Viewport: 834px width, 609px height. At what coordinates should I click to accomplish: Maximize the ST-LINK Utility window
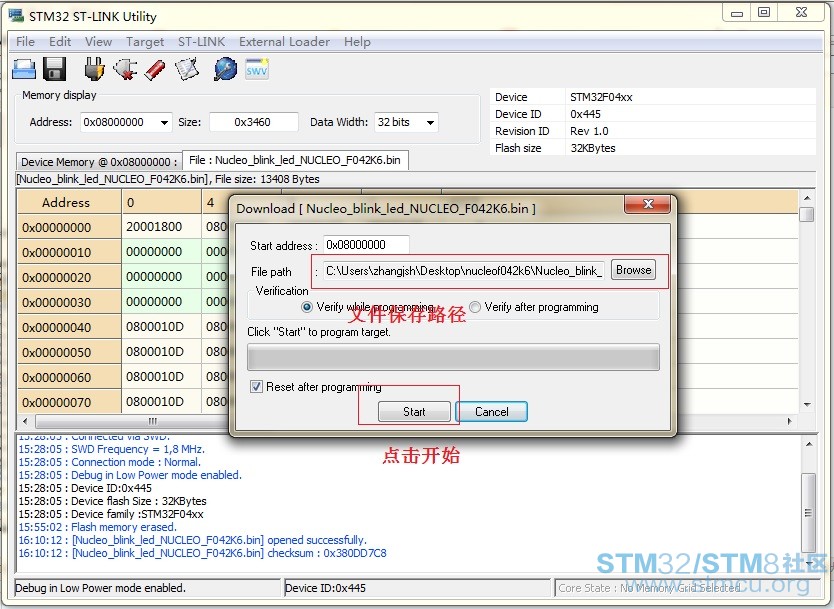764,13
